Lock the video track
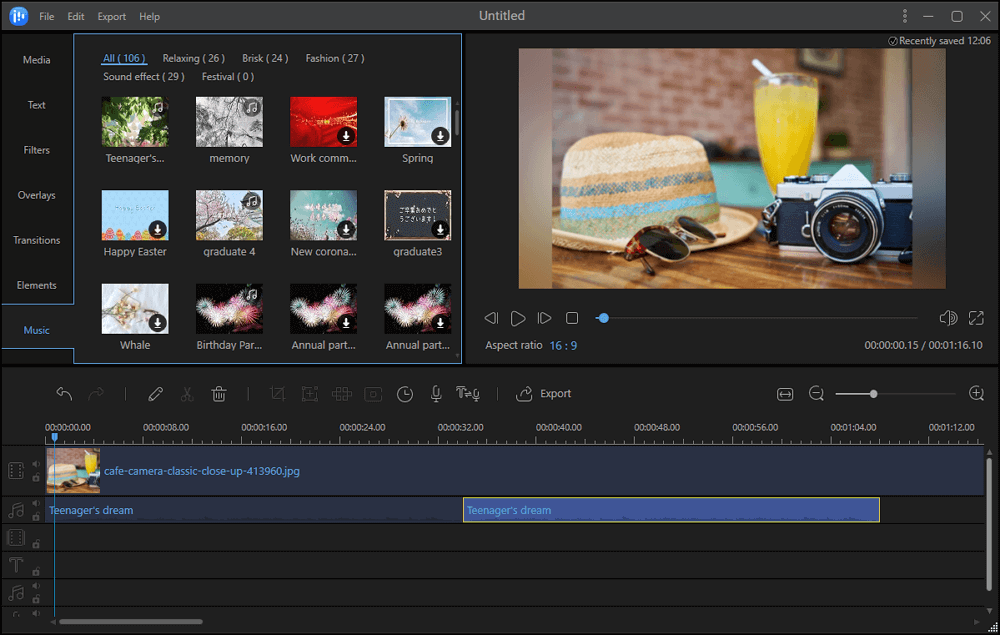1000x635 pixels. 37,478
